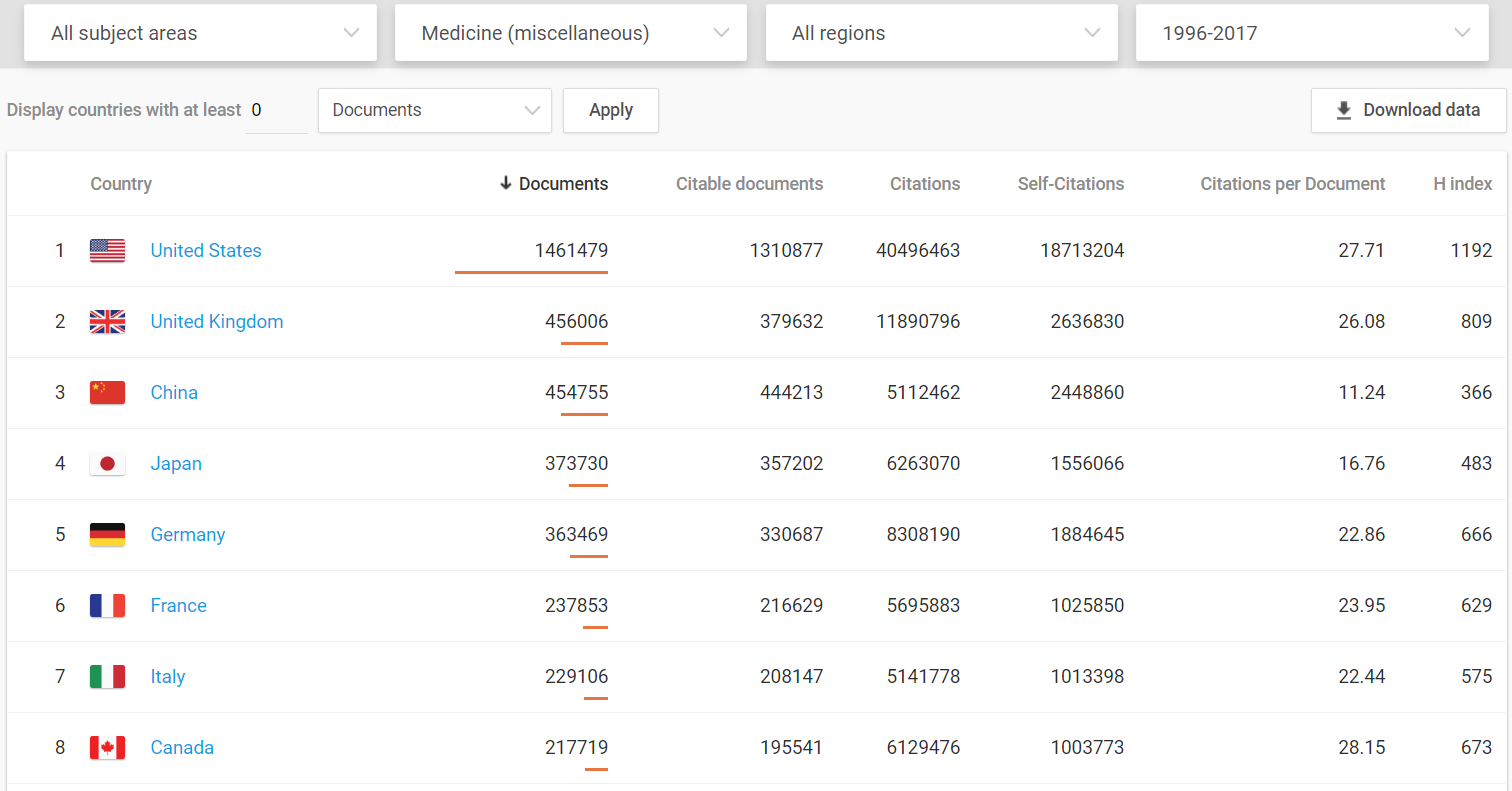Sort table by H index column
The image size is (1512, 791).
1462,184
